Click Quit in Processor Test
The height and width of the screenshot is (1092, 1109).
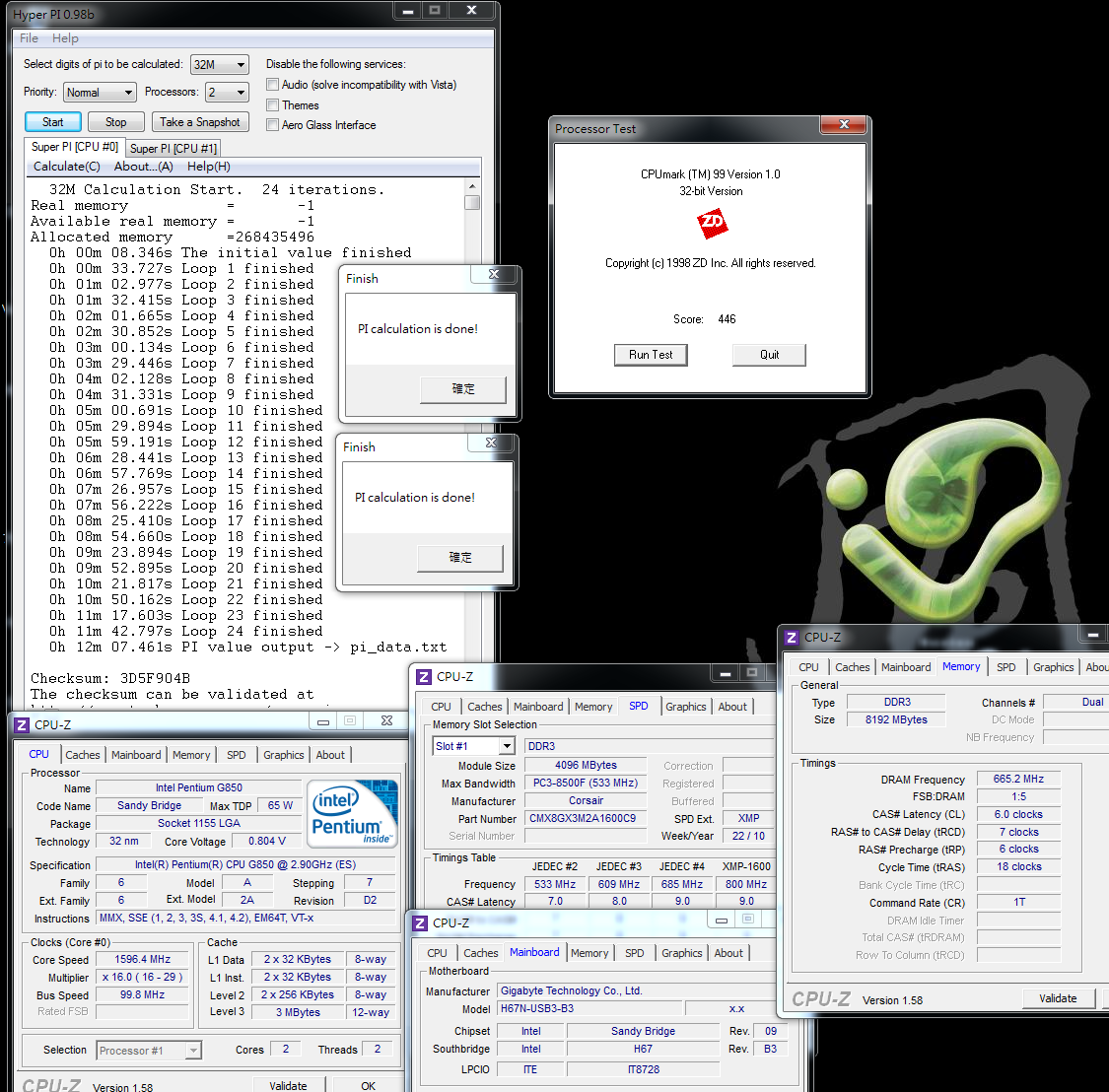pos(770,355)
